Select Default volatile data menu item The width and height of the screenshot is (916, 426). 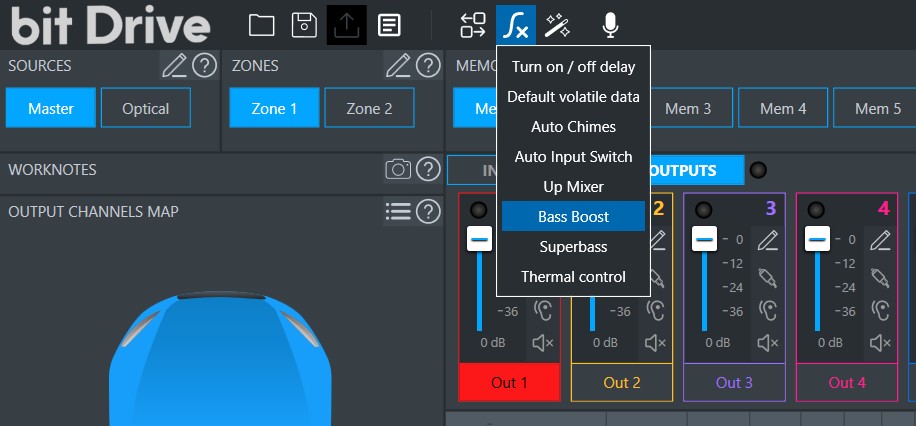[573, 96]
